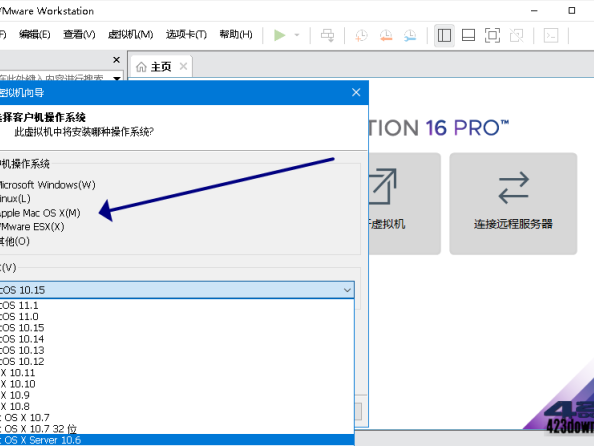The width and height of the screenshot is (594, 446).
Task: Choose X 10.8 from version list
Action: tap(177, 407)
